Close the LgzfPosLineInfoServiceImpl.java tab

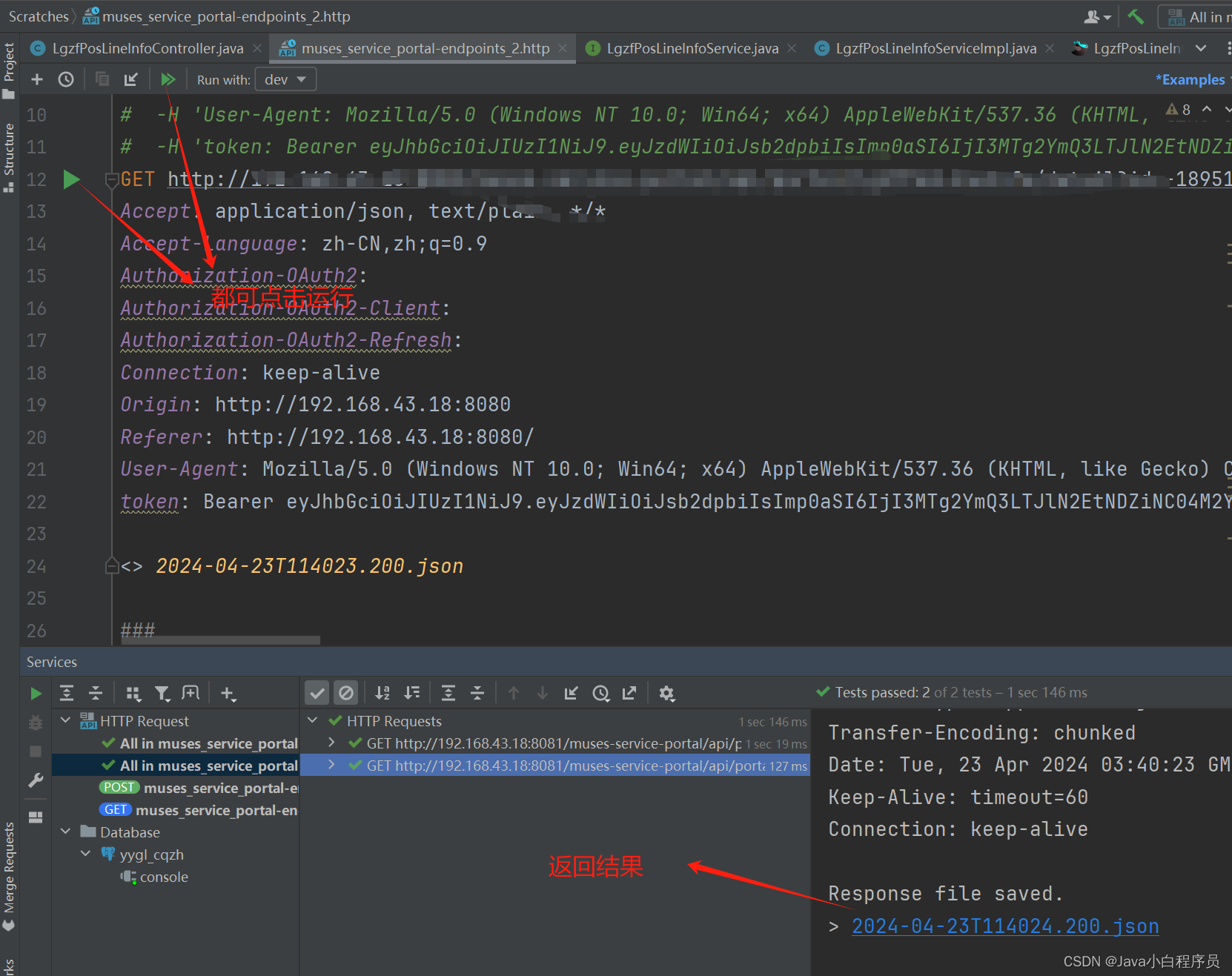coord(1050,48)
